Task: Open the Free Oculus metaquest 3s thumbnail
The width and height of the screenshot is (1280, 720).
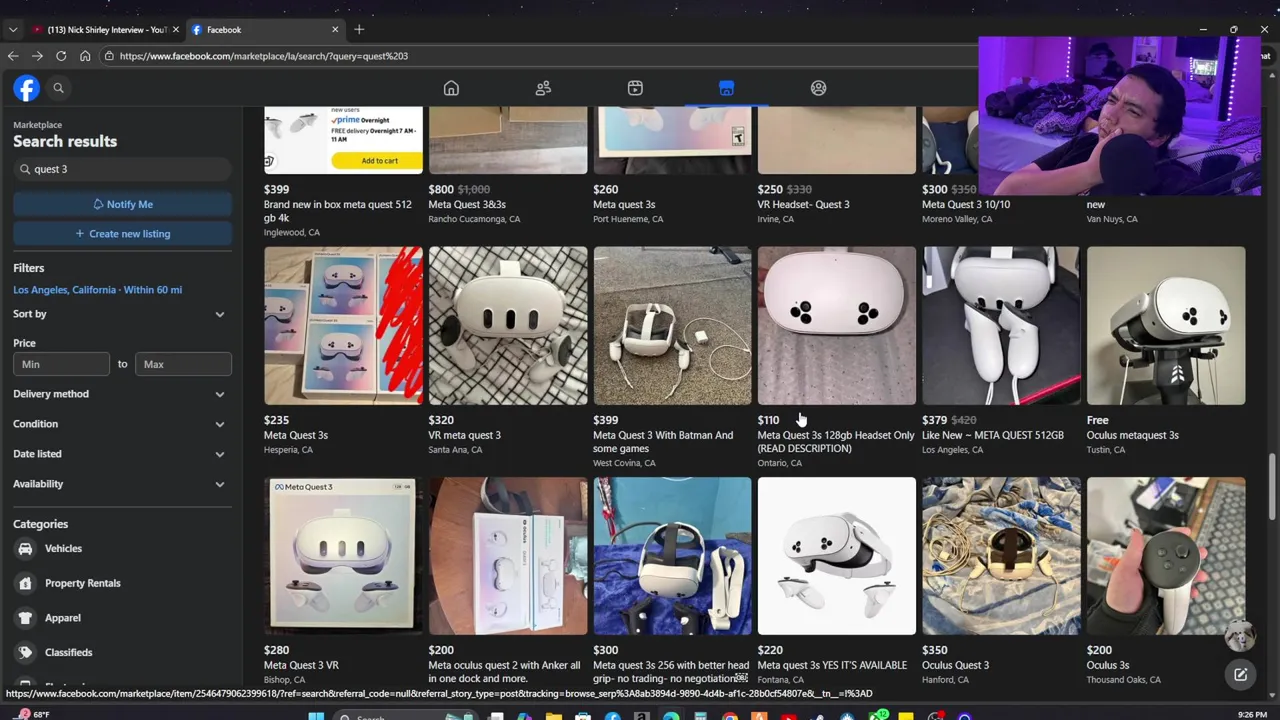Action: [1166, 326]
